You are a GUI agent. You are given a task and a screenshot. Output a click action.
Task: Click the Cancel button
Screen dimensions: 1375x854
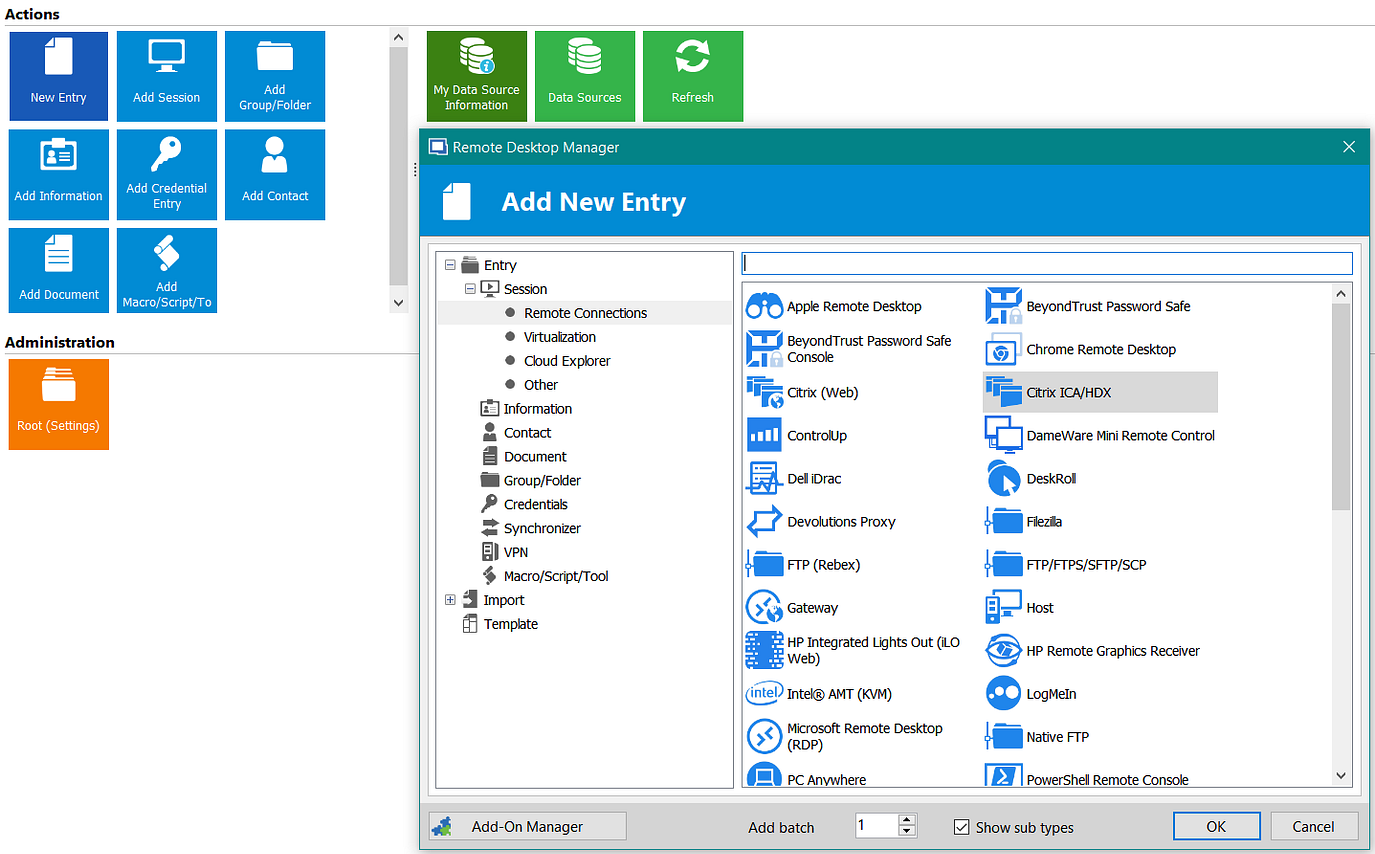tap(1314, 826)
